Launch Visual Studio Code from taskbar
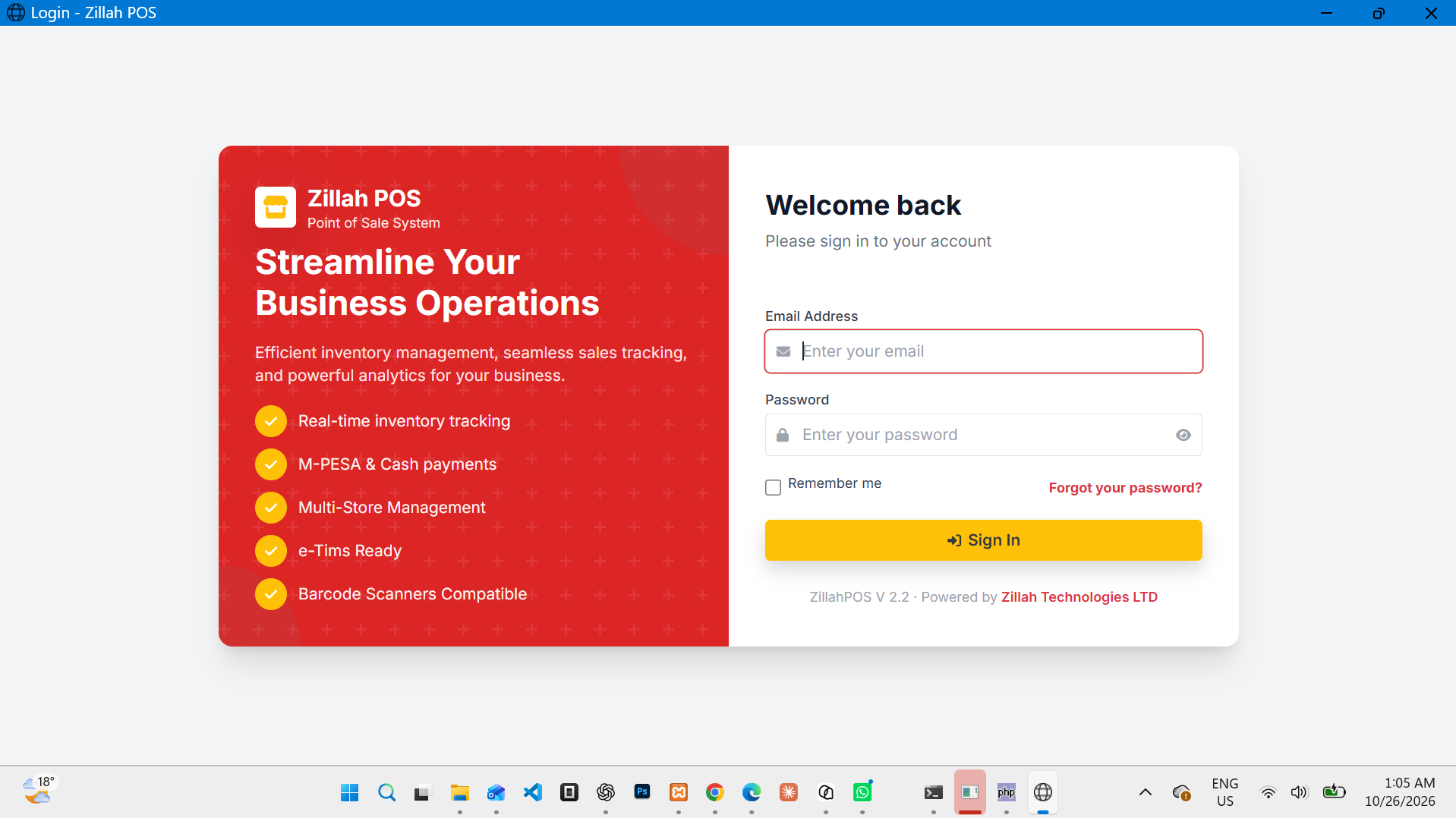The height and width of the screenshot is (818, 1456). [532, 793]
